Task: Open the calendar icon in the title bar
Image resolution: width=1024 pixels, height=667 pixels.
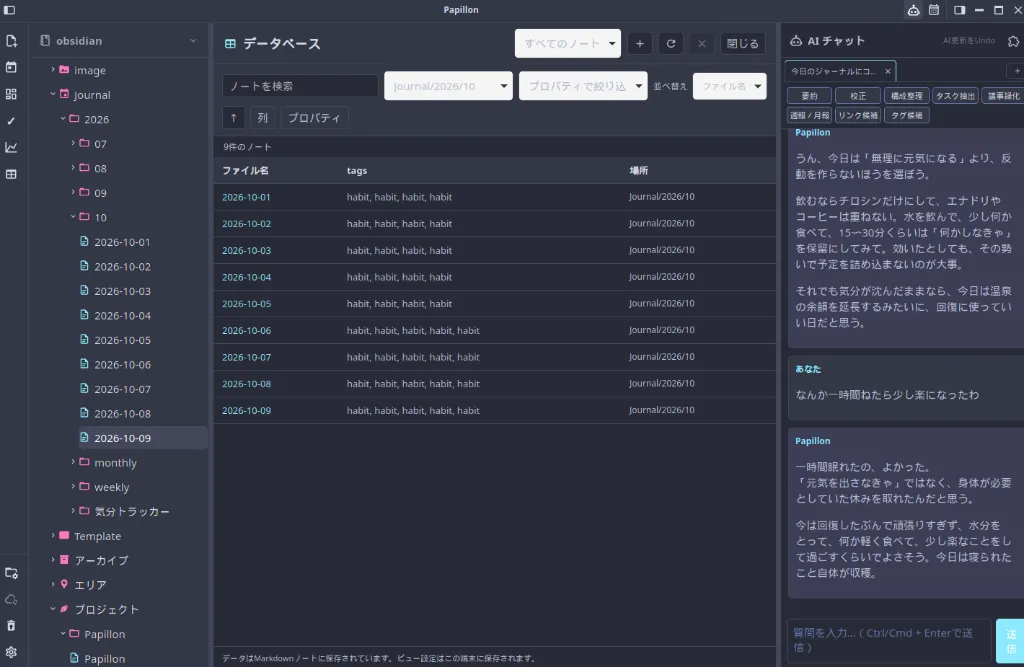Action: click(934, 10)
